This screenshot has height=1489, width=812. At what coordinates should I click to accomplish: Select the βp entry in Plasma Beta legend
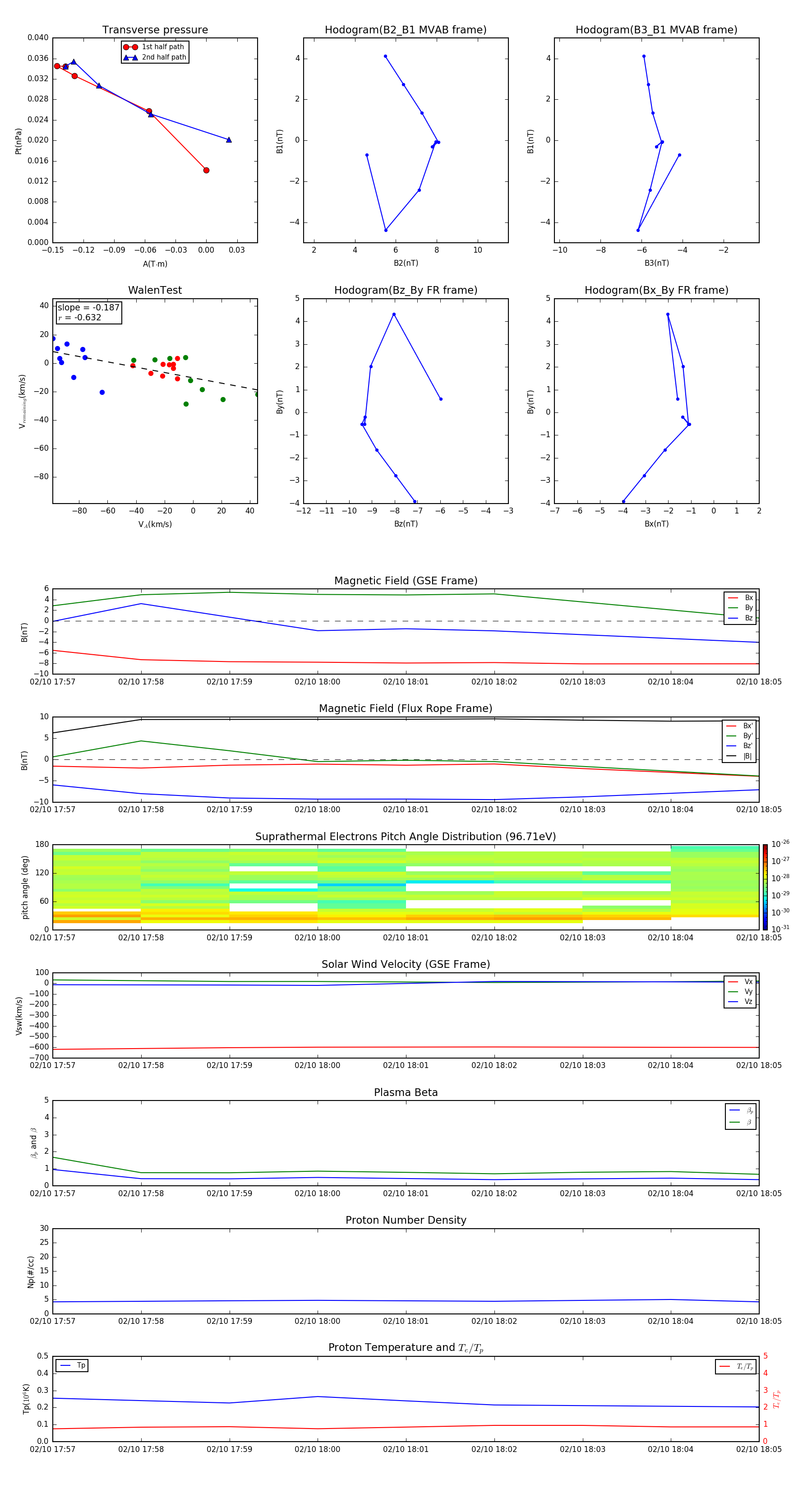[x=742, y=1110]
